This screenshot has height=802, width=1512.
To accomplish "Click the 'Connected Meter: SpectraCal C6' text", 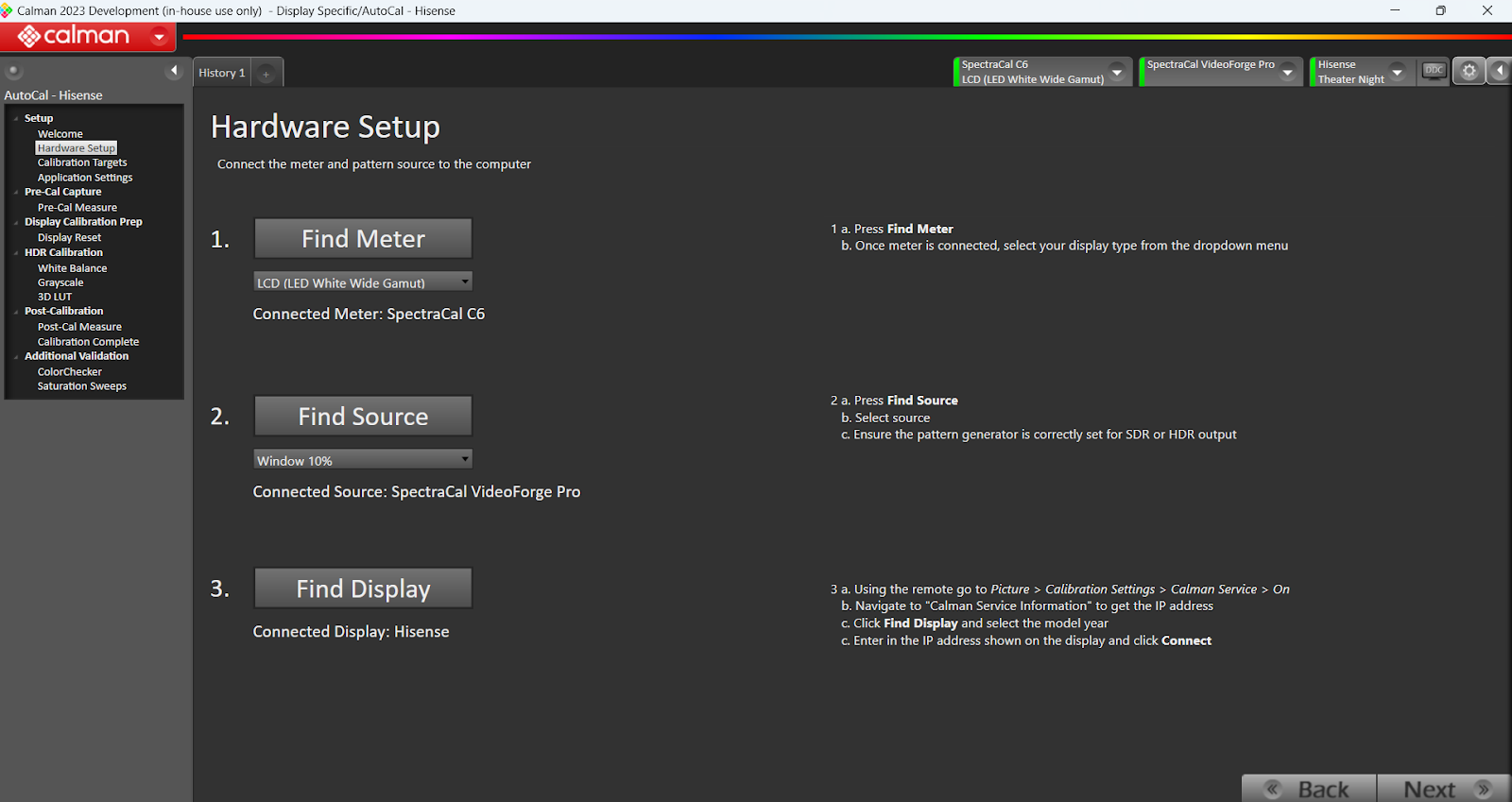I will (369, 314).
